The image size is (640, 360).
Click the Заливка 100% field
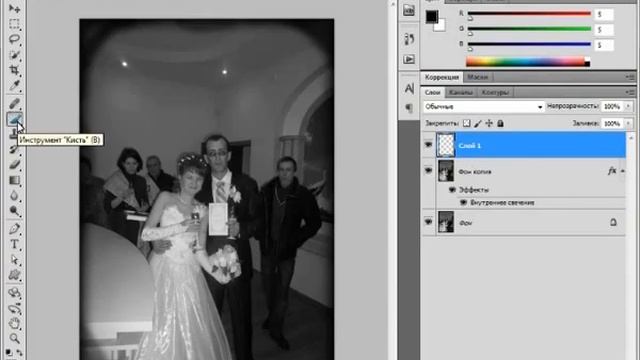[611, 123]
